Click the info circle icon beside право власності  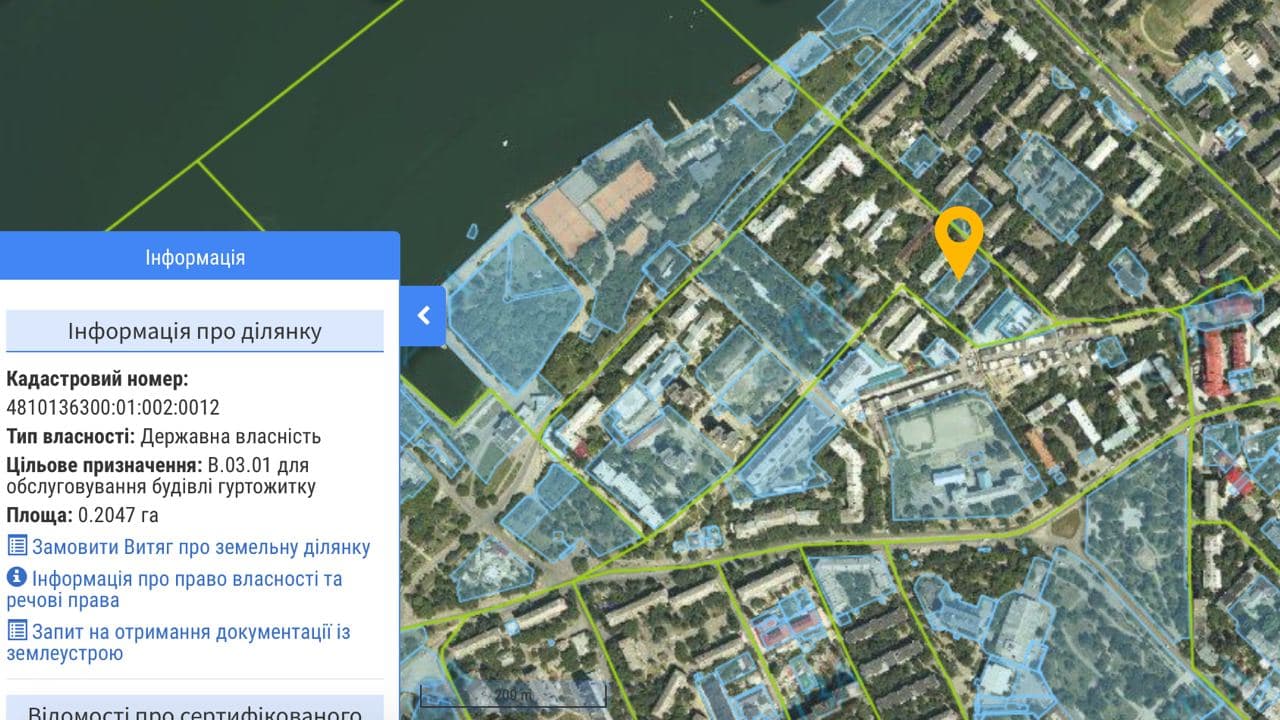click(x=17, y=578)
